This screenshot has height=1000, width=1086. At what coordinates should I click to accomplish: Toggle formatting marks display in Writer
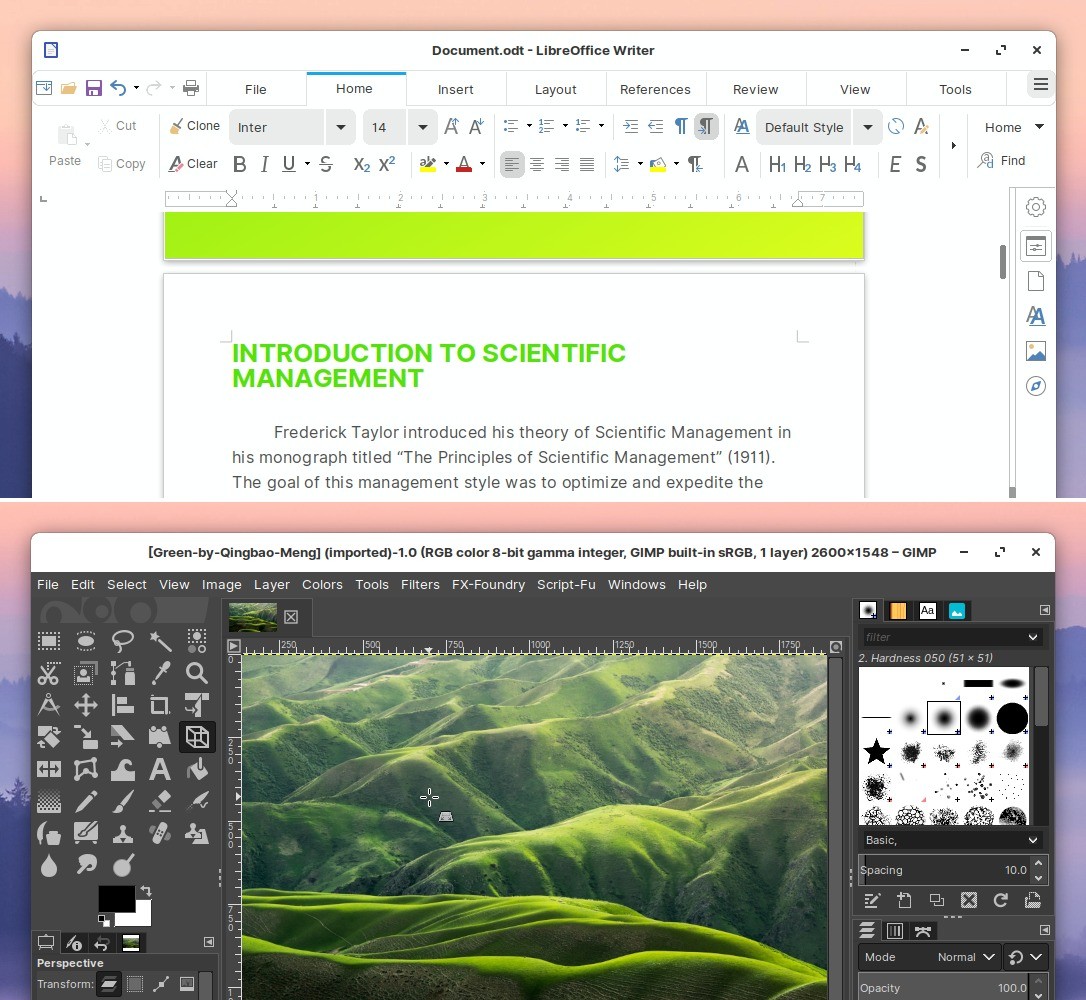click(x=706, y=127)
